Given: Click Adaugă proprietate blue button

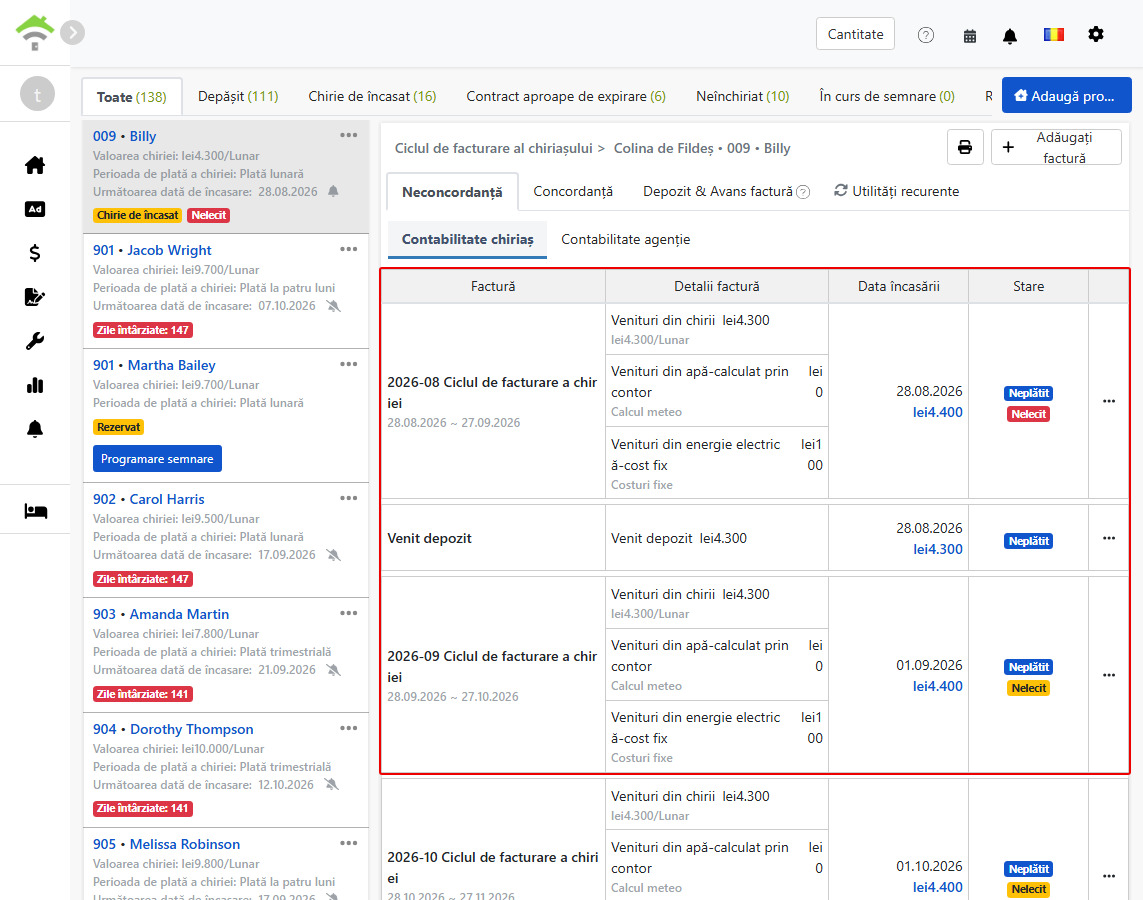Looking at the screenshot, I should pos(1066,95).
